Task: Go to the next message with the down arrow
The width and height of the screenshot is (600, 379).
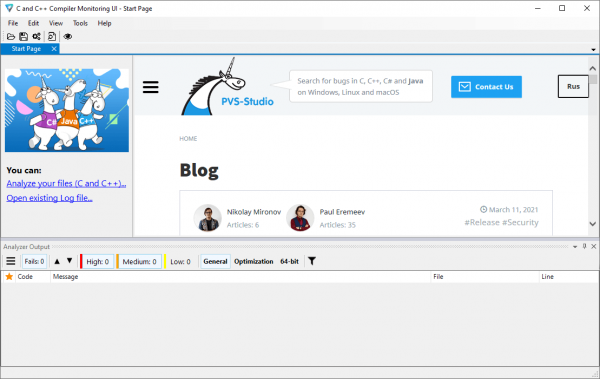Action: [x=70, y=261]
